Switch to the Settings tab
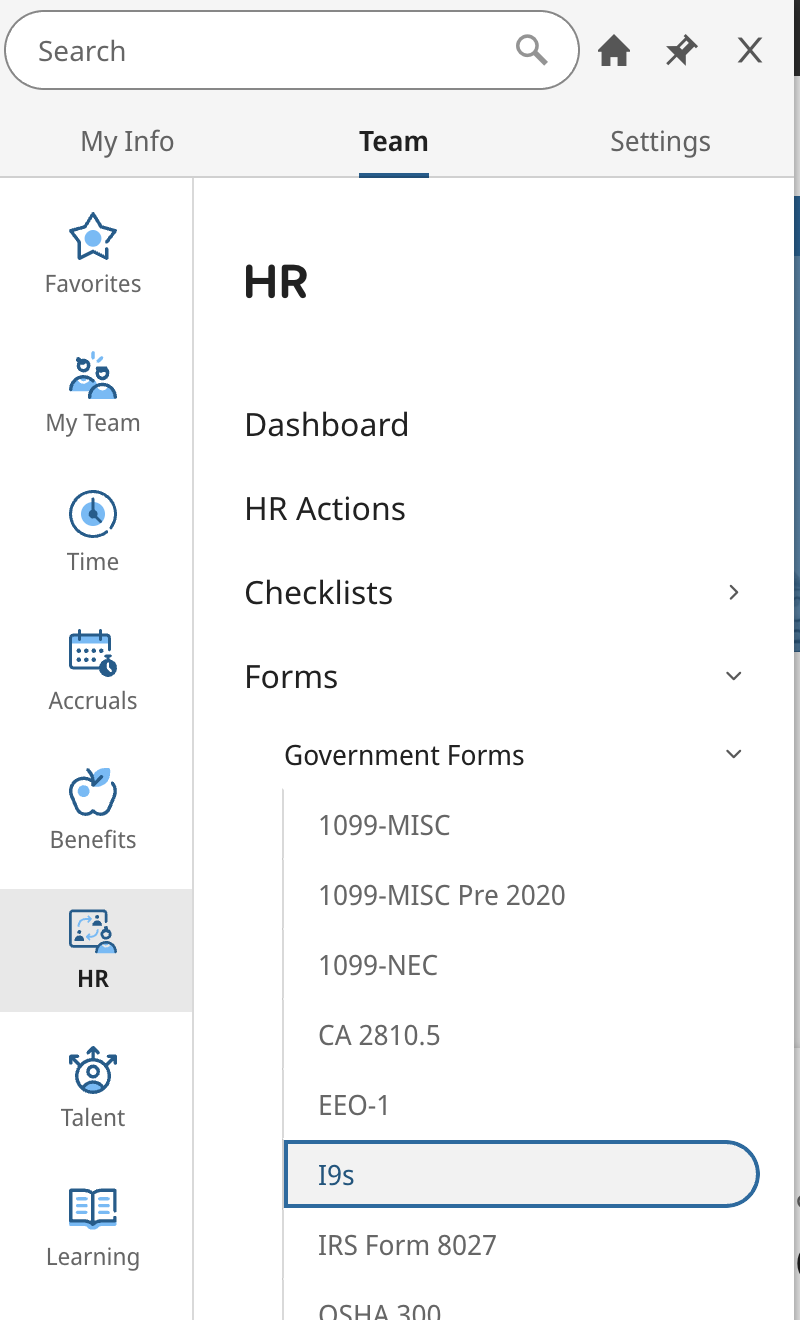Viewport: 800px width, 1320px height. click(x=660, y=142)
